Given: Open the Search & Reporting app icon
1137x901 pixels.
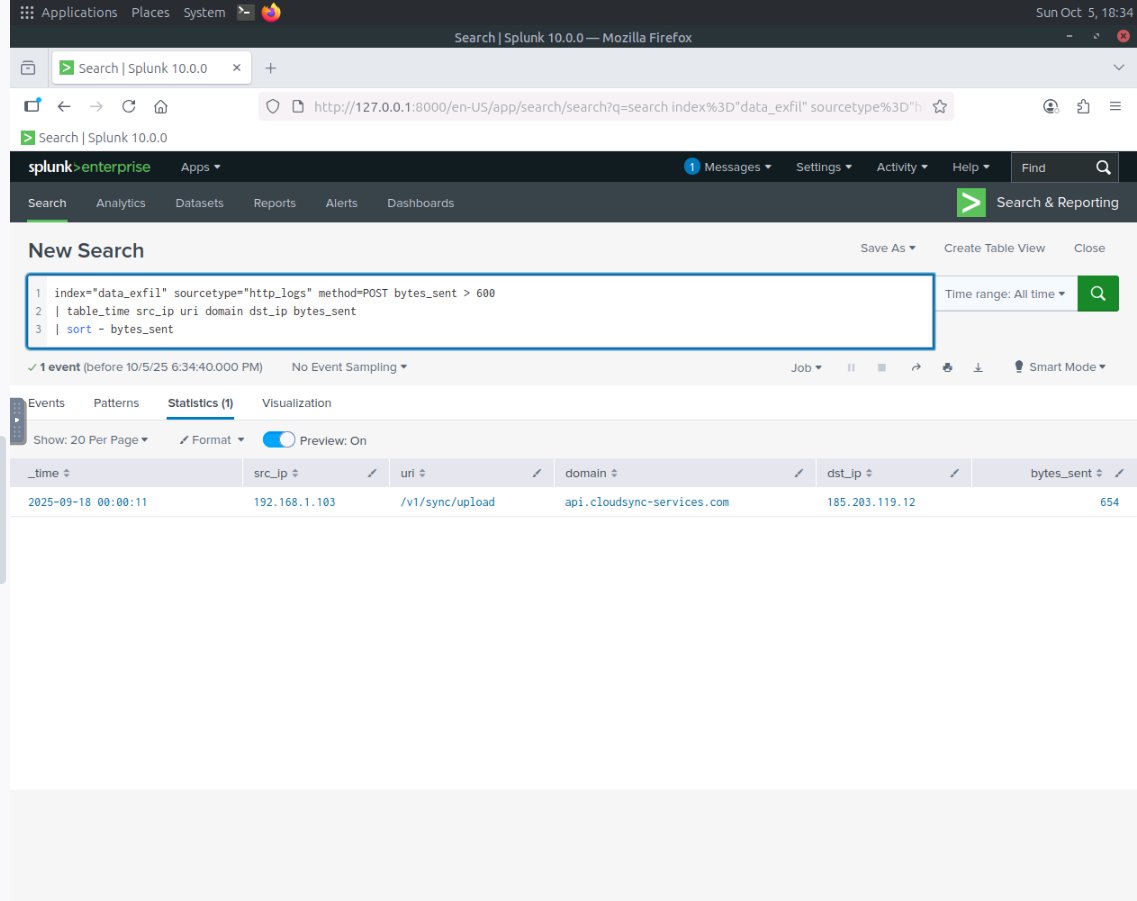Looking at the screenshot, I should pyautogui.click(x=971, y=202).
